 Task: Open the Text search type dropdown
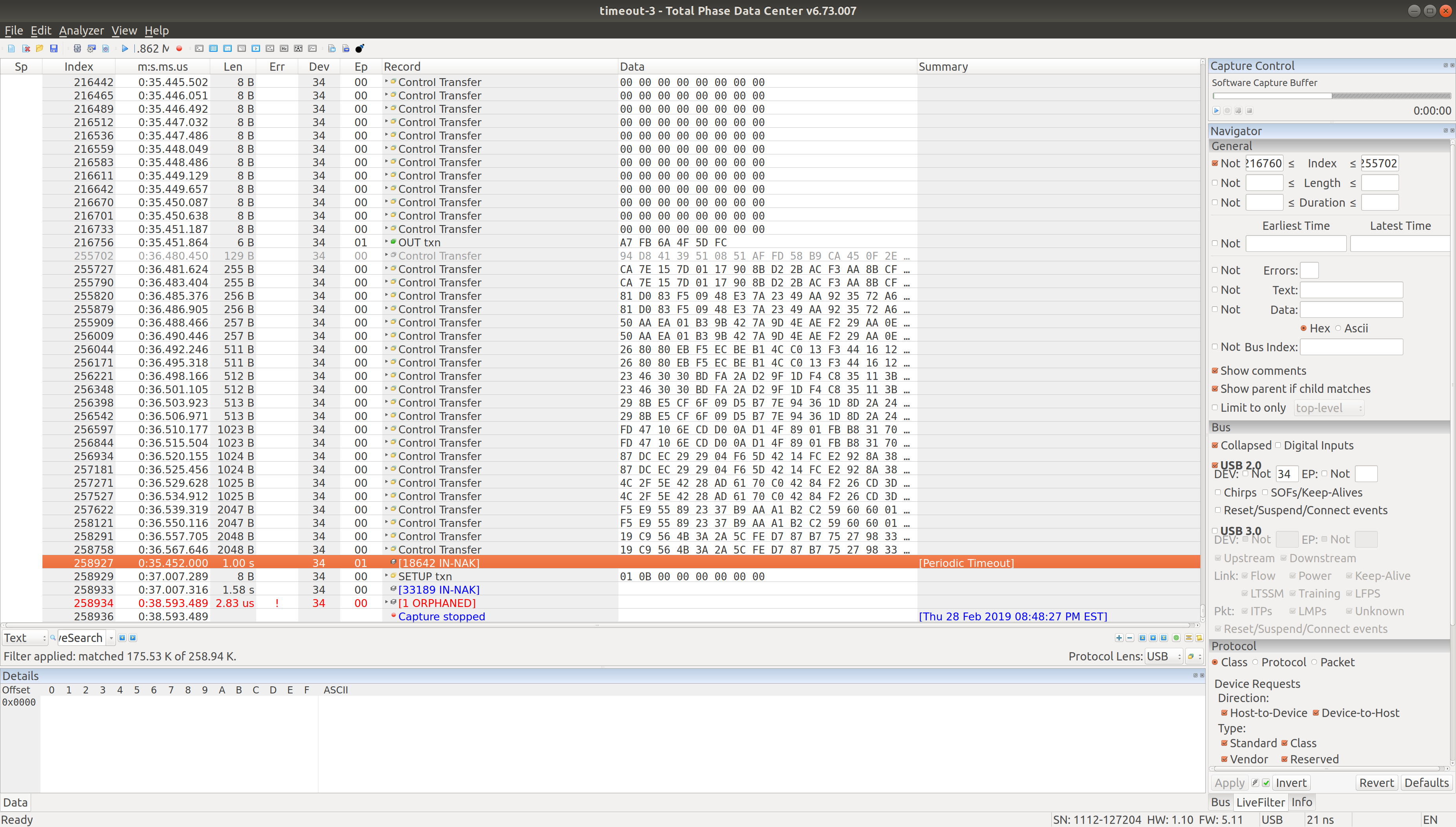(x=25, y=638)
